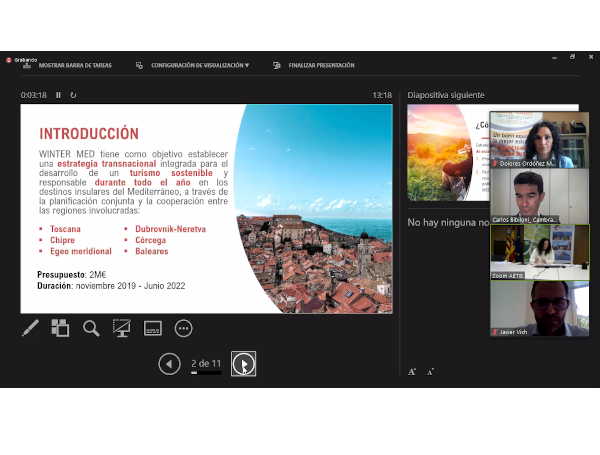Advance to next slide arrow

[243, 364]
